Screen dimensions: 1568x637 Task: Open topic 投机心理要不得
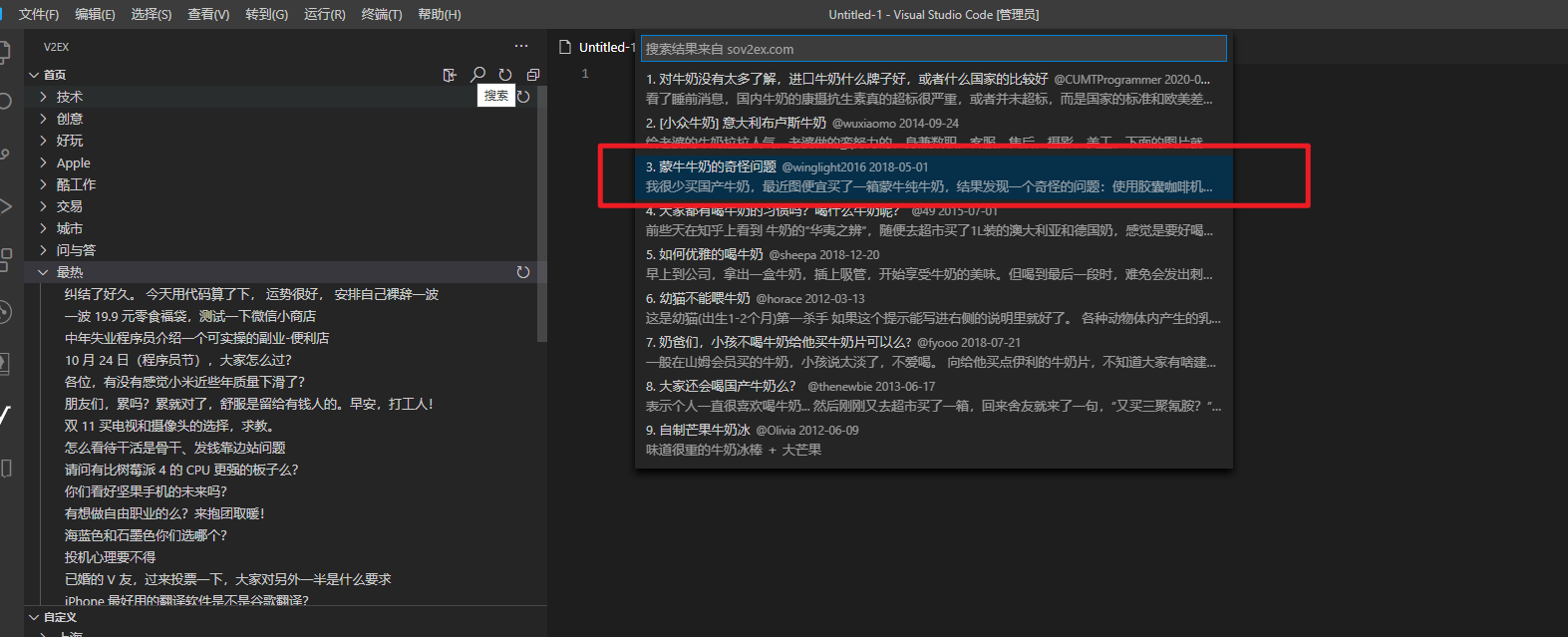111,557
